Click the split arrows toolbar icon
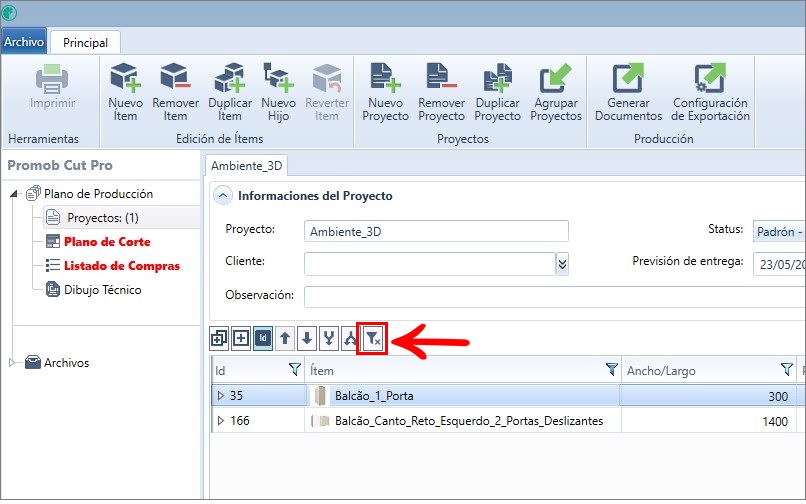806x504 pixels. (x=350, y=338)
